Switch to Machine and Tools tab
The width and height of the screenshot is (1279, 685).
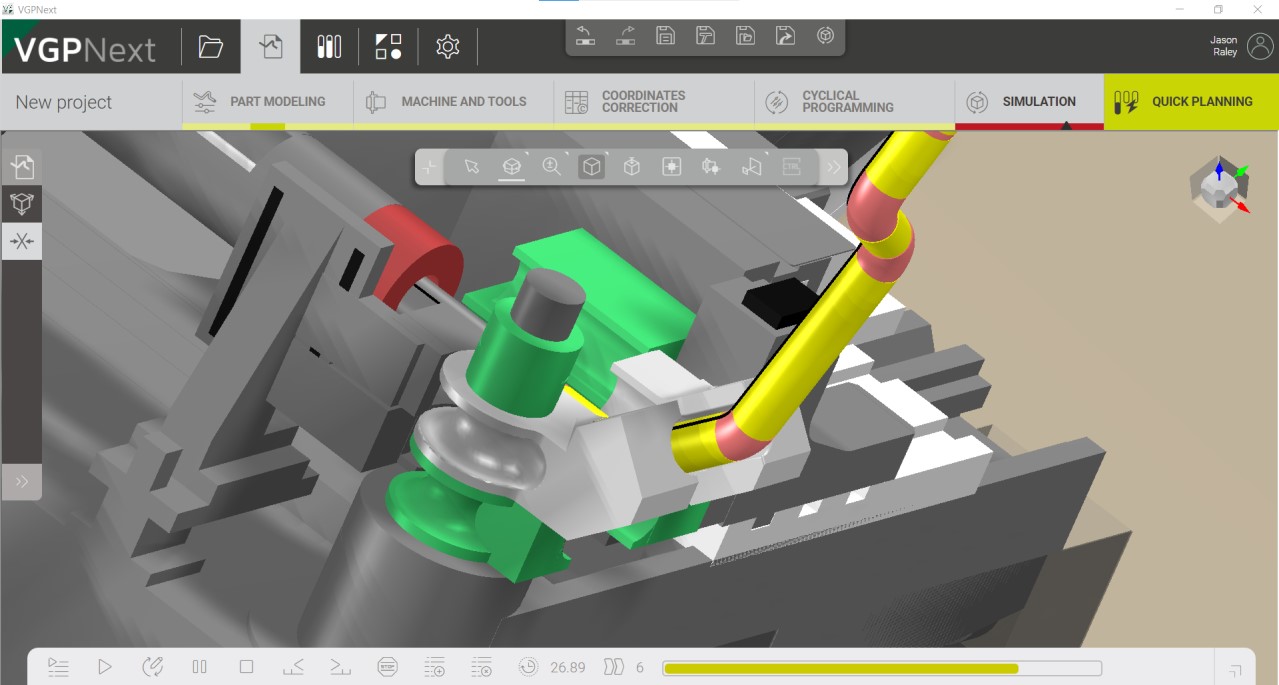point(446,101)
